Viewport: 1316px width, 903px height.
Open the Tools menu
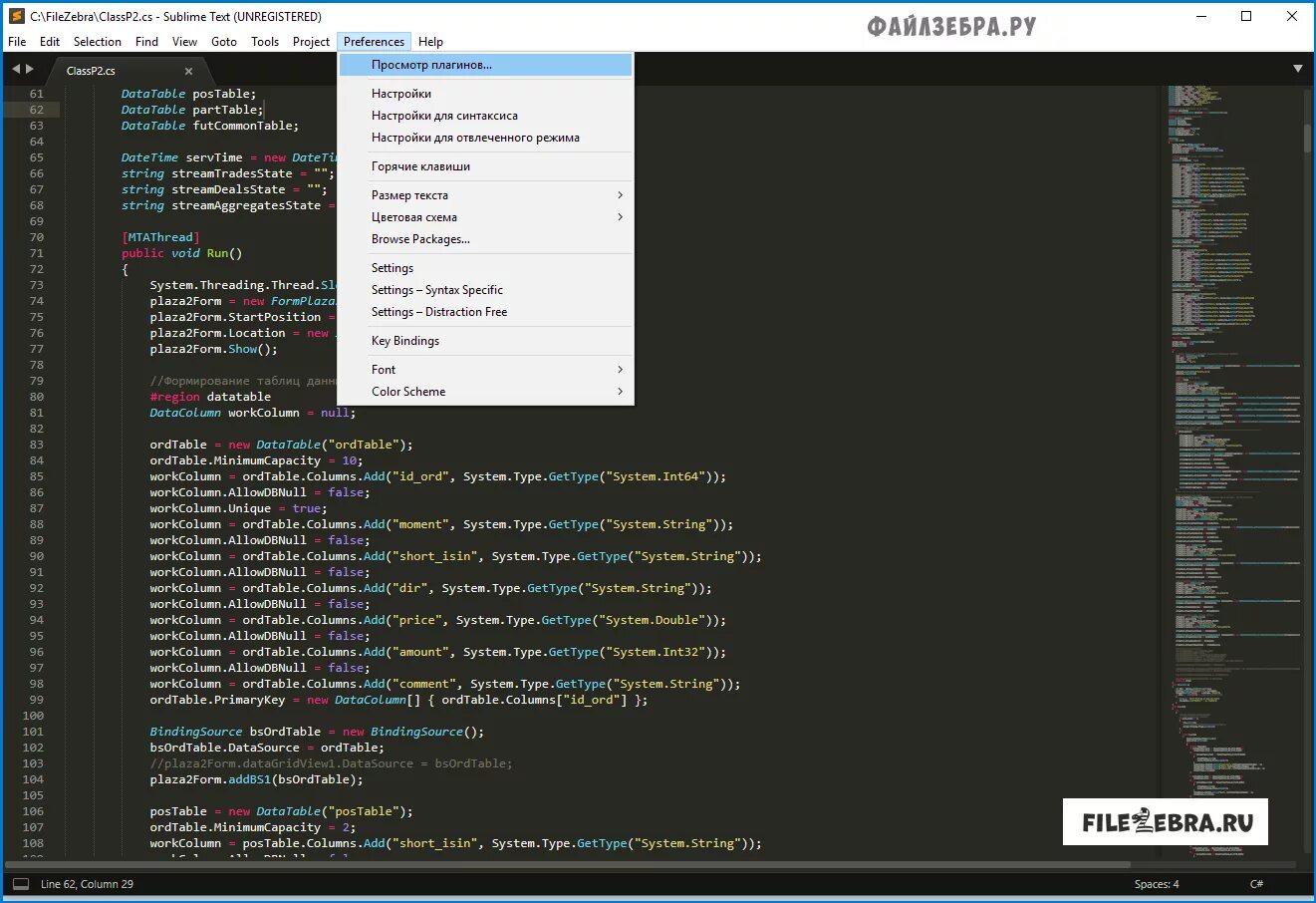click(265, 42)
